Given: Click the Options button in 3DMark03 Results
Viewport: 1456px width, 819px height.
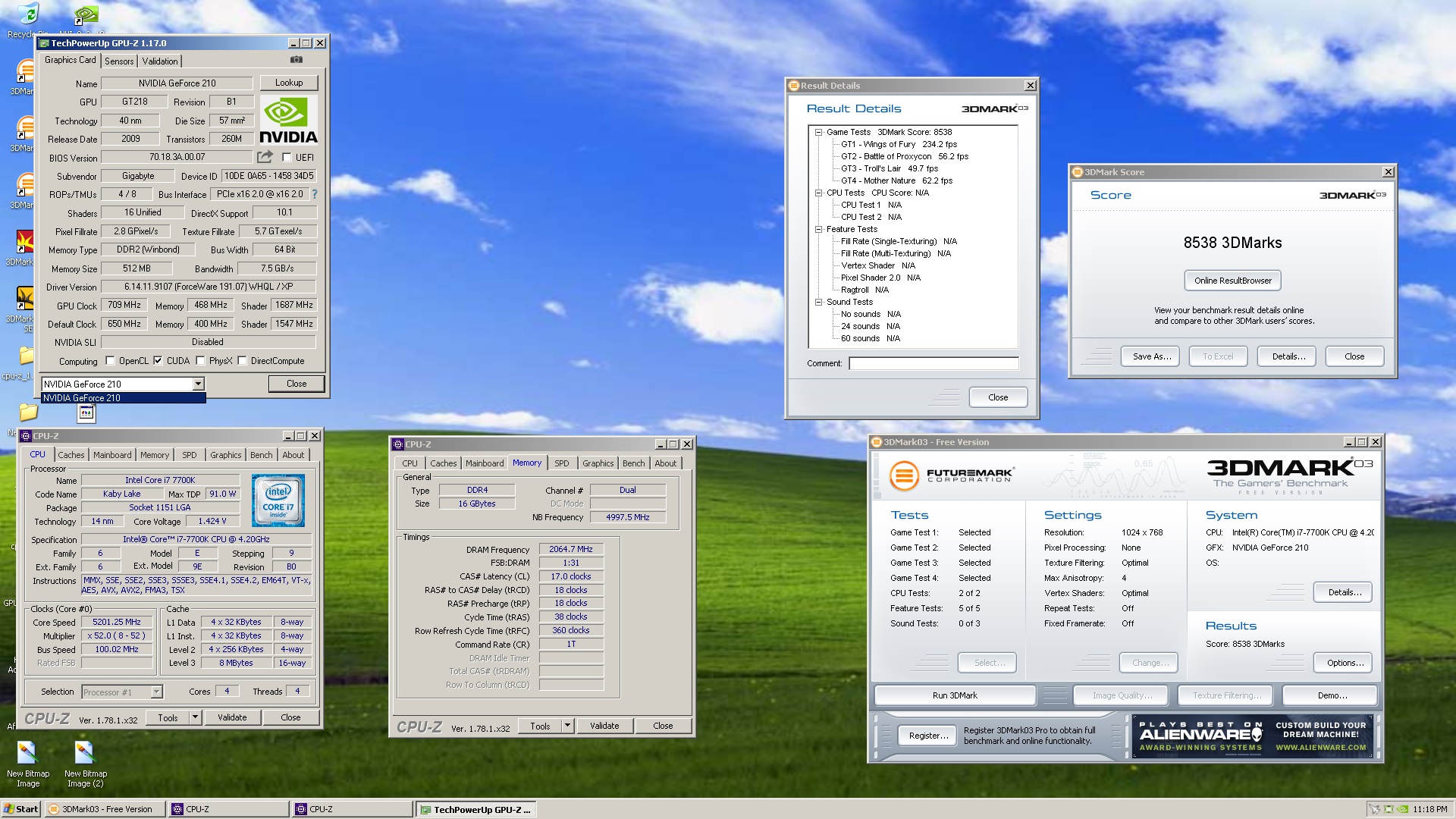Looking at the screenshot, I should coord(1345,663).
